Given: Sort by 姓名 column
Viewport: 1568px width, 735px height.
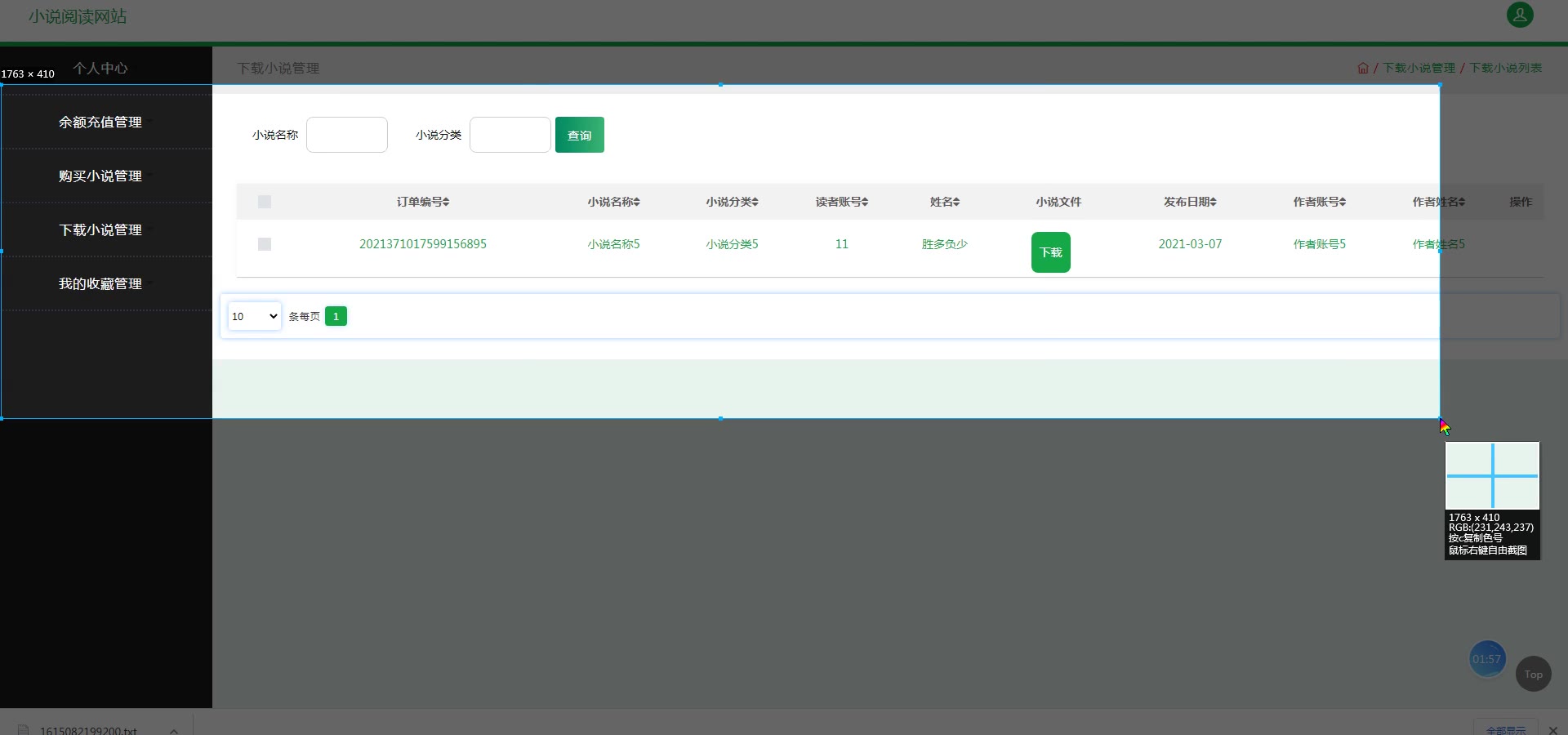Looking at the screenshot, I should pos(945,202).
